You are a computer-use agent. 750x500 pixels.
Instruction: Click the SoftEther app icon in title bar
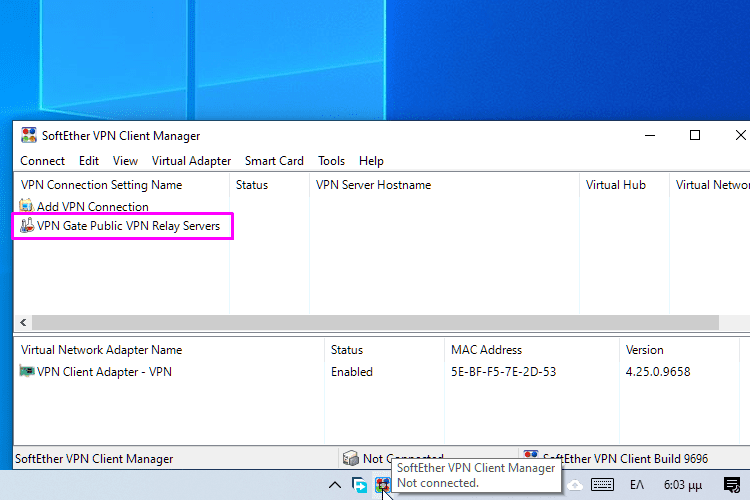click(29, 135)
